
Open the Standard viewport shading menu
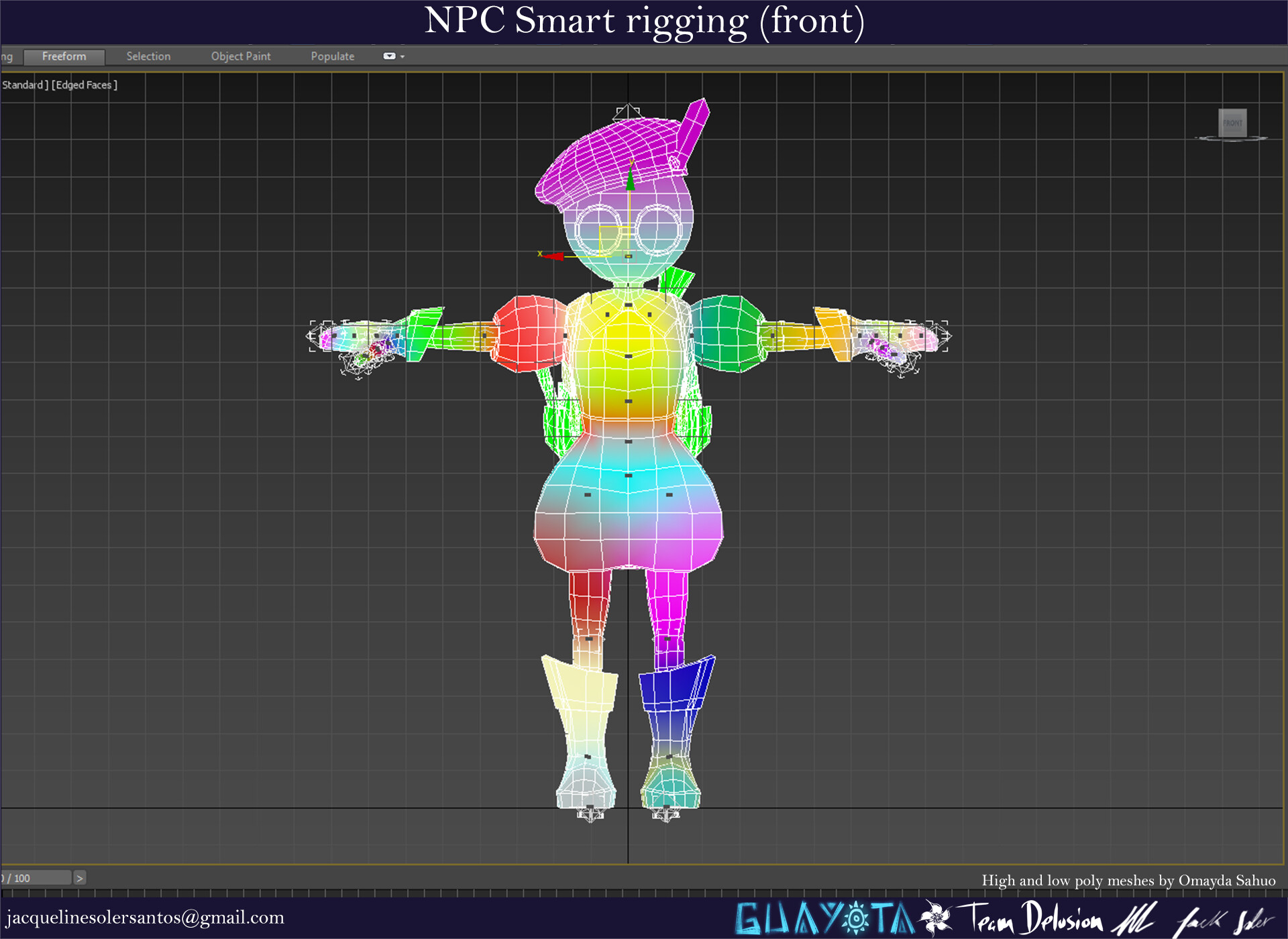pyautogui.click(x=24, y=85)
